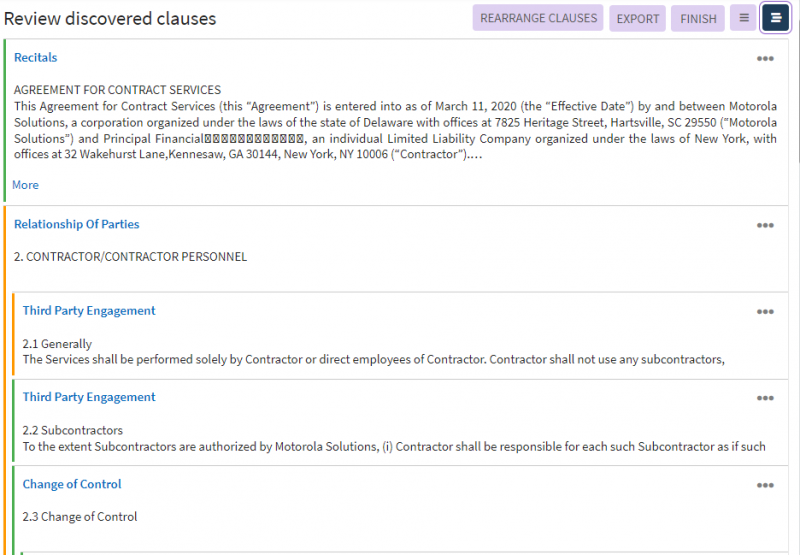Click the Review discovered clauses heading
The image size is (800, 555).
click(110, 19)
